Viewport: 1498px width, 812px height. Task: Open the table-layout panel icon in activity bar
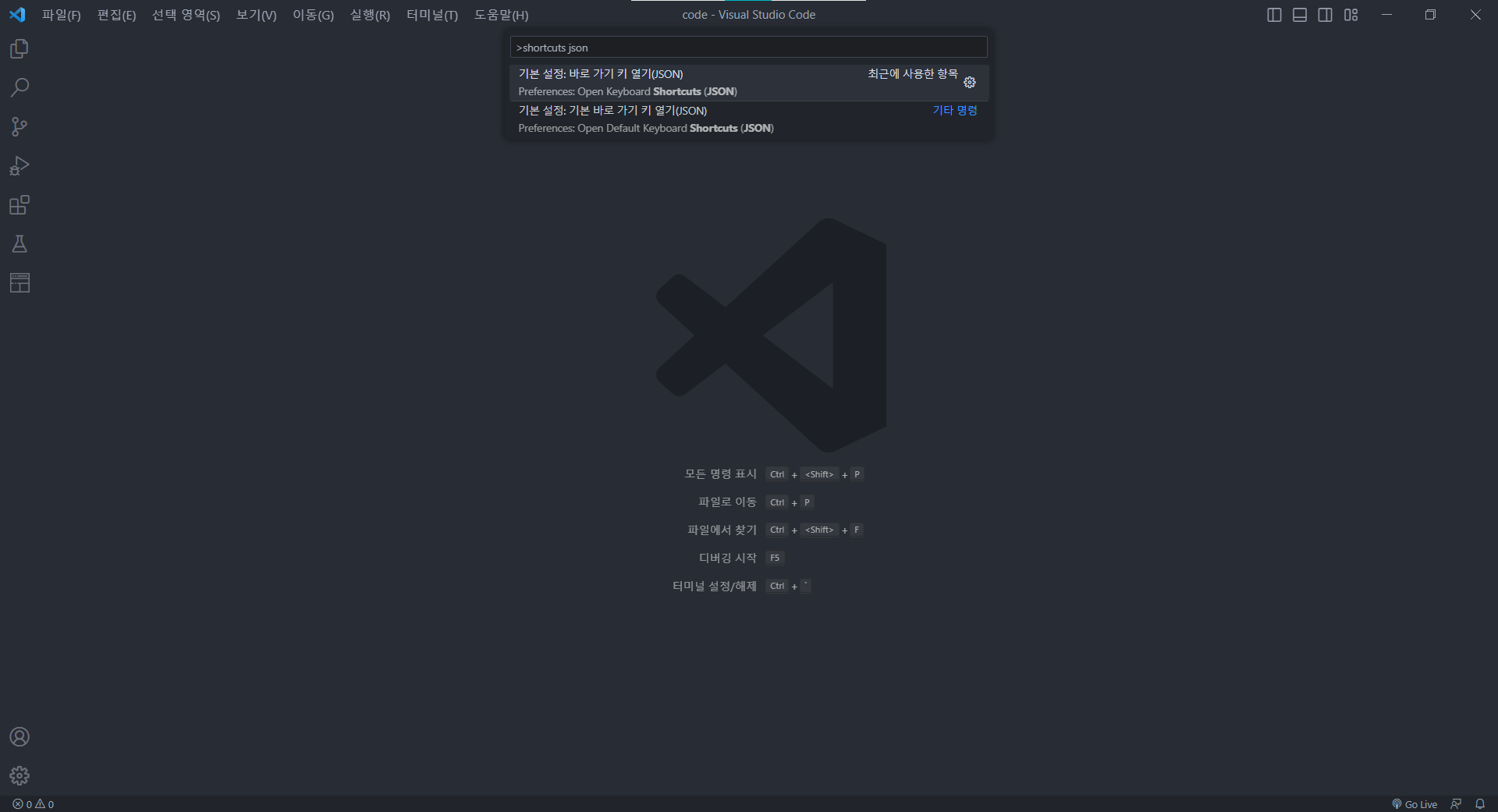(20, 282)
